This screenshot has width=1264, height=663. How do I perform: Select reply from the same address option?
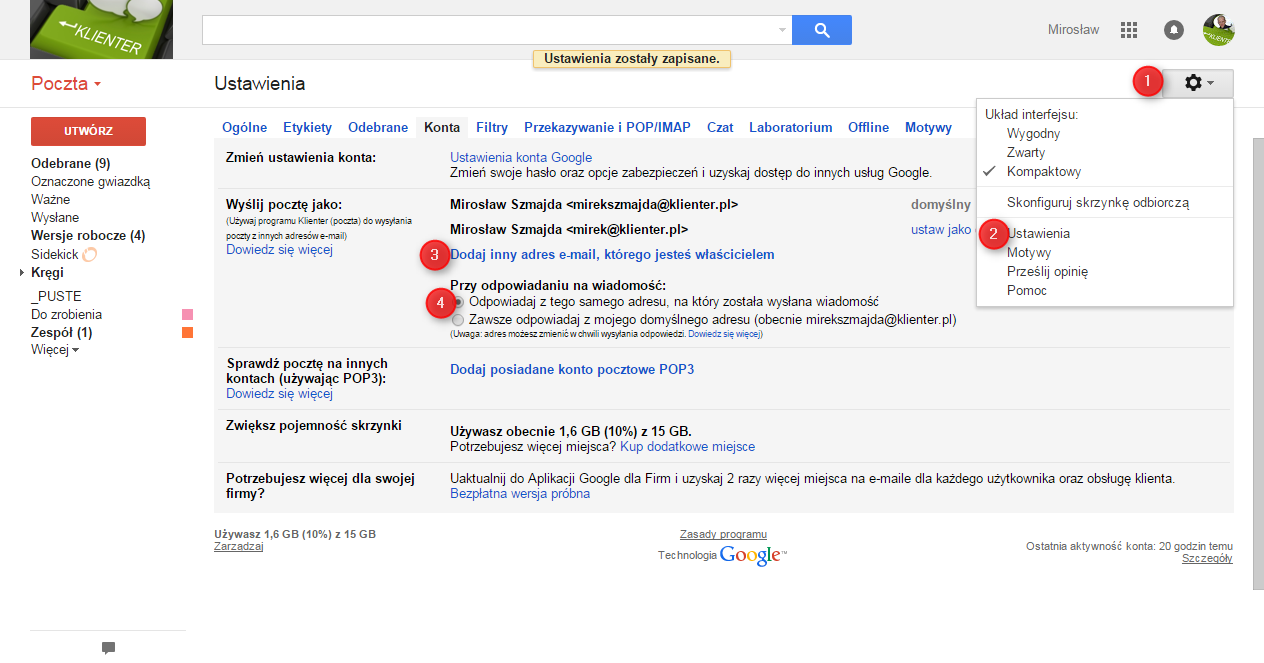(459, 301)
